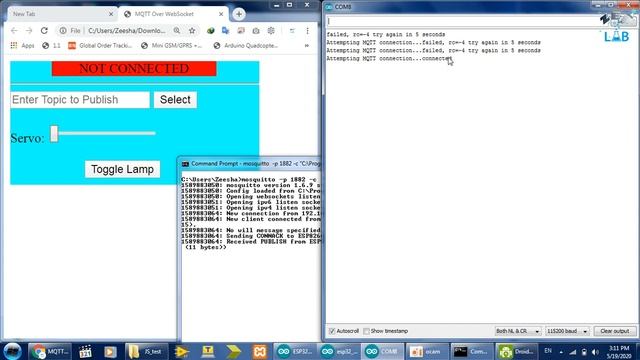Image resolution: width=640 pixels, height=360 pixels.
Task: Expand the hidden bookmarks chevron
Action: 307,45
